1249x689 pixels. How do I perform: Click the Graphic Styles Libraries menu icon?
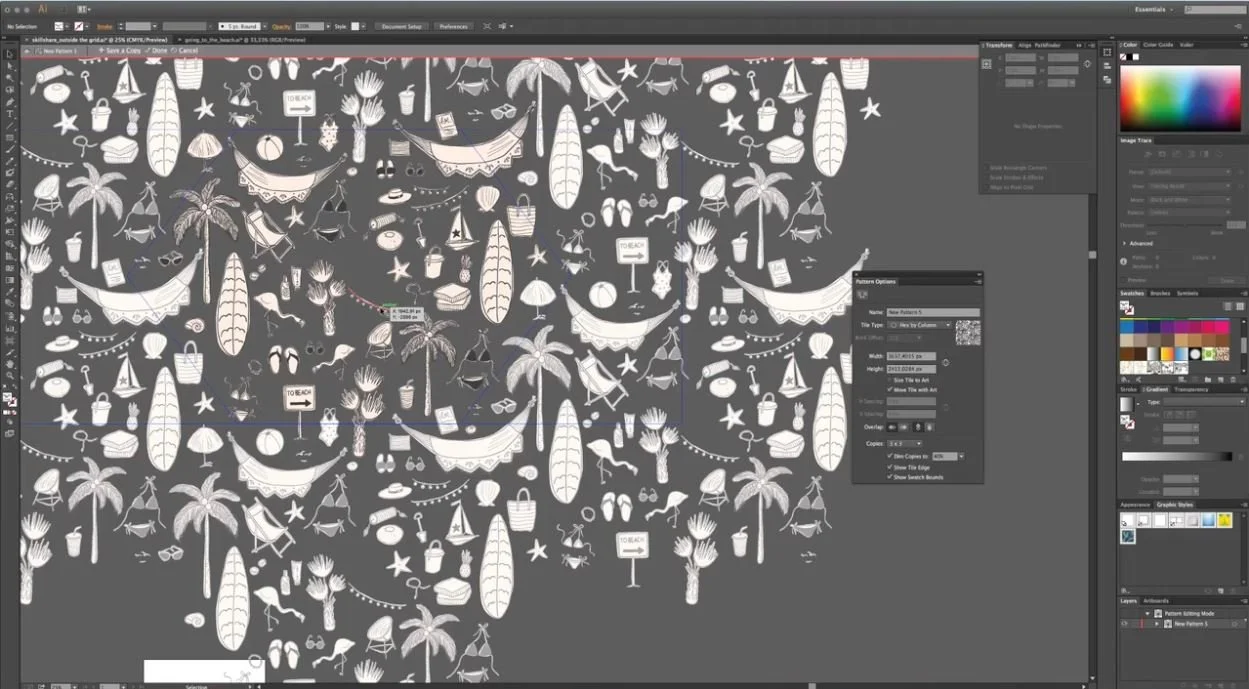(1124, 591)
